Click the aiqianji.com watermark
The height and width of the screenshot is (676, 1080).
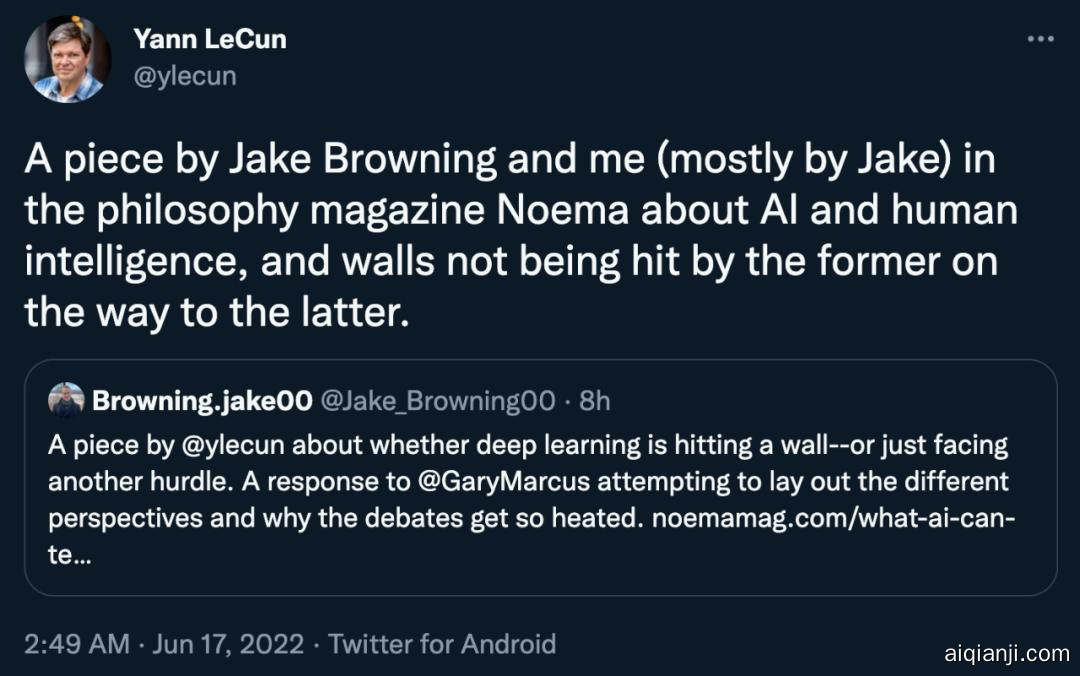click(1006, 654)
